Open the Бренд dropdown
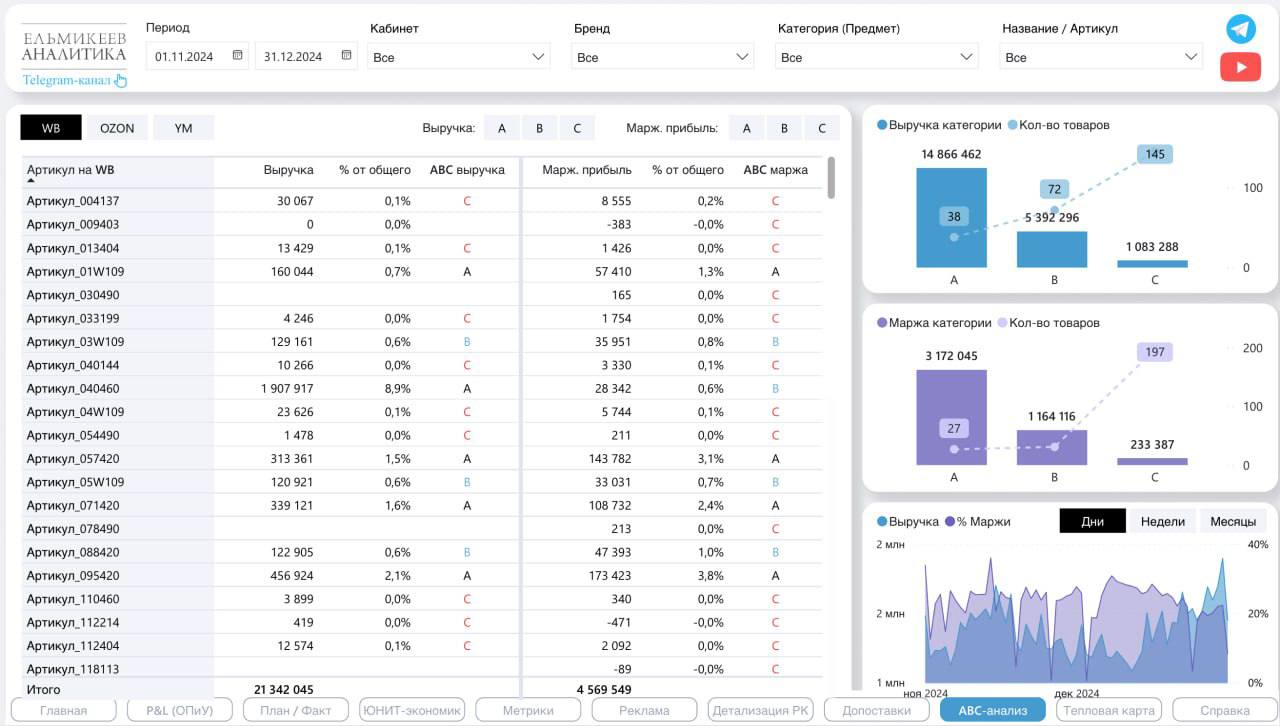Image resolution: width=1280 pixels, height=726 pixels. tap(663, 57)
